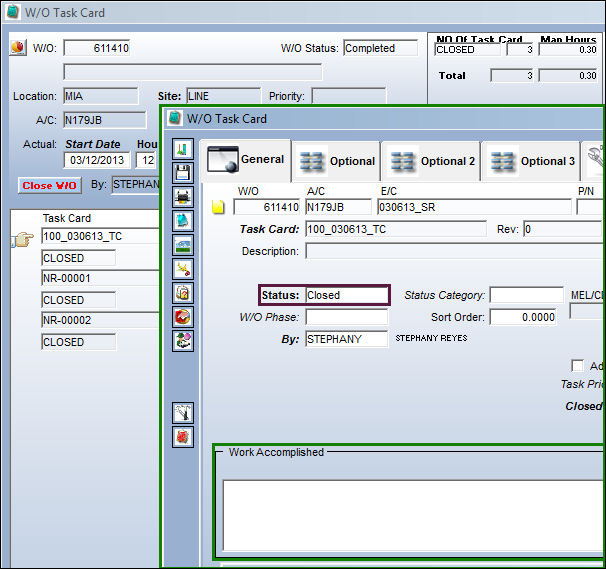Select task card row NR-00002
The image size is (606, 569).
[100, 320]
